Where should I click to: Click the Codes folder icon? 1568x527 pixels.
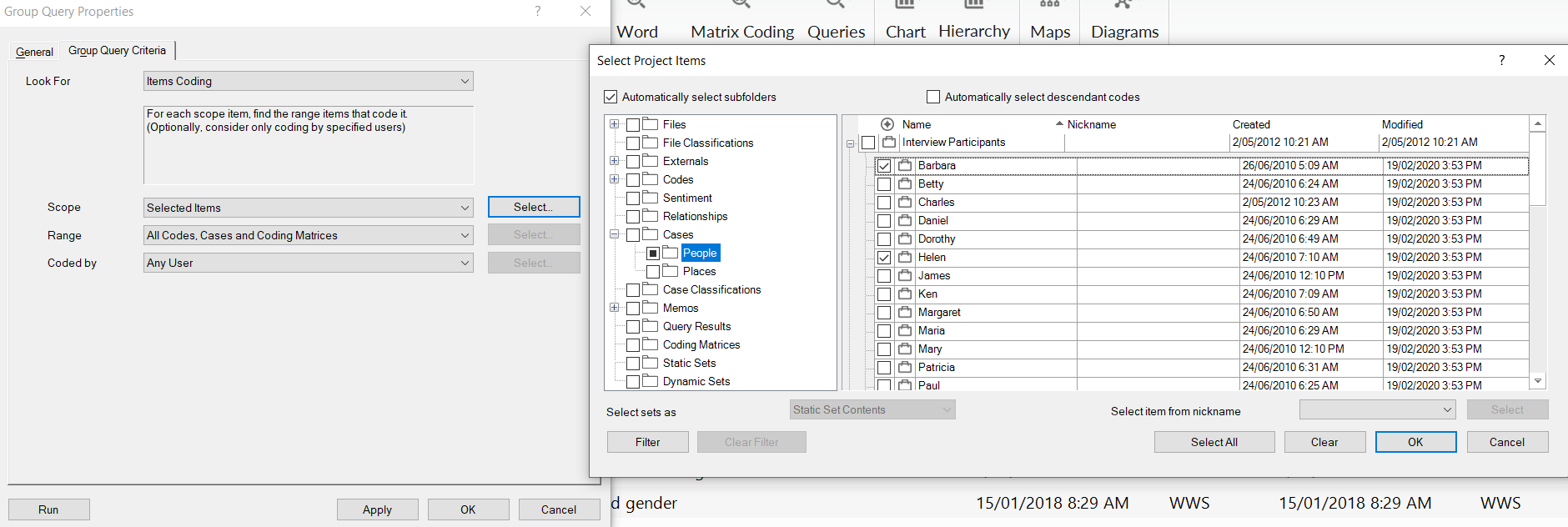tap(651, 179)
